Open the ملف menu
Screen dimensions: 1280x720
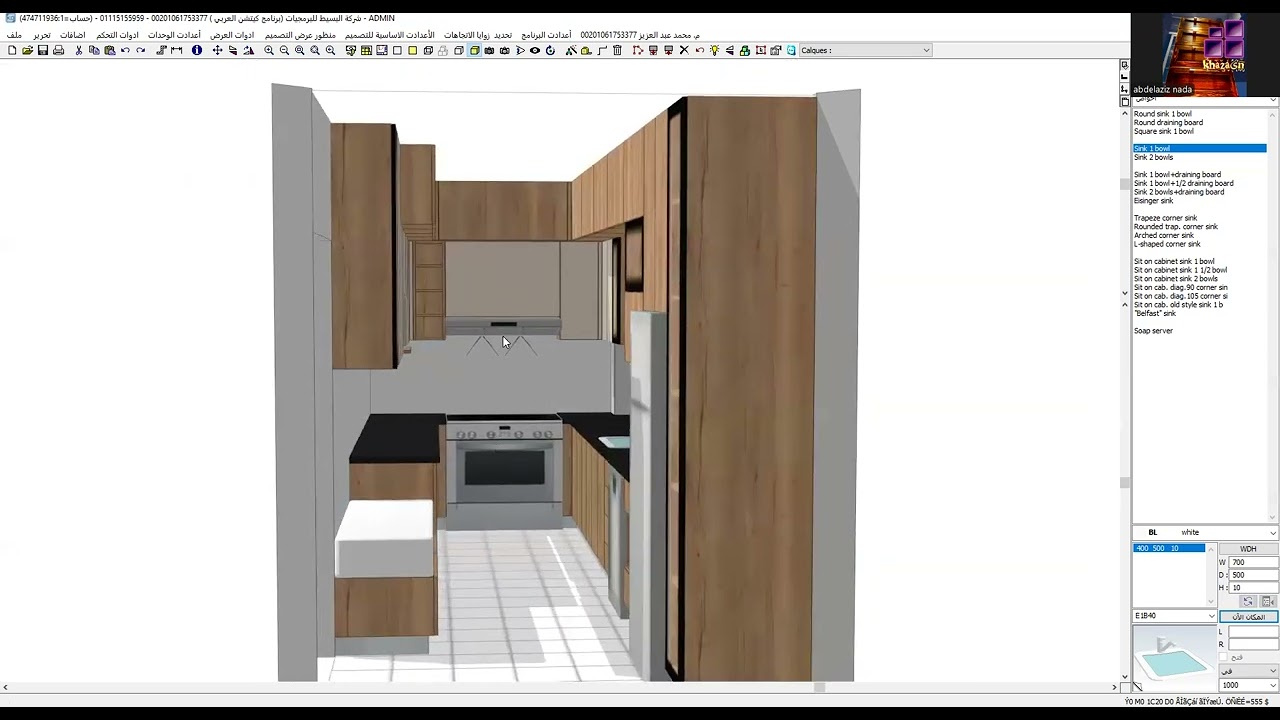[14, 35]
